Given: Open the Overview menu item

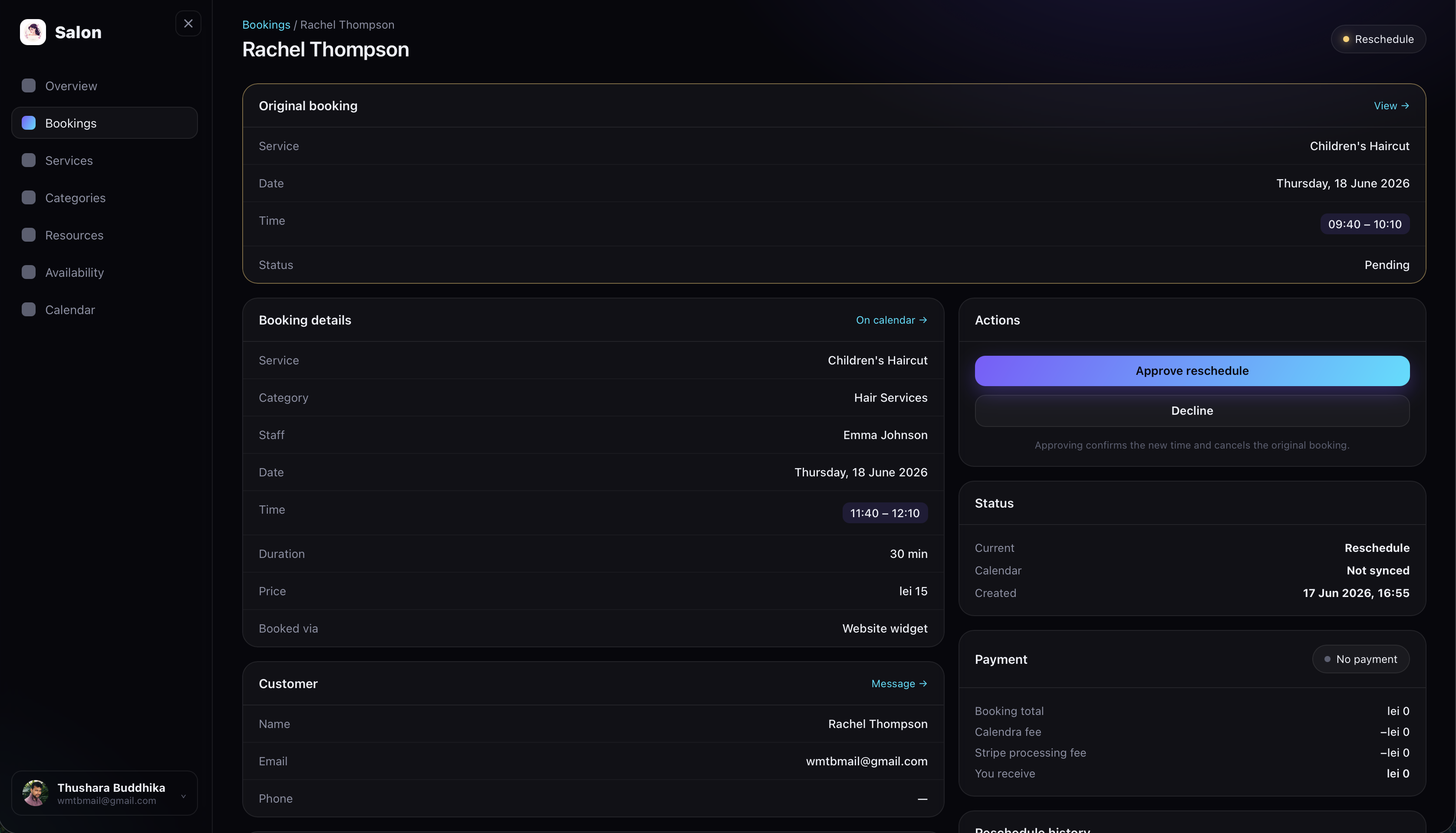Looking at the screenshot, I should [x=104, y=86].
